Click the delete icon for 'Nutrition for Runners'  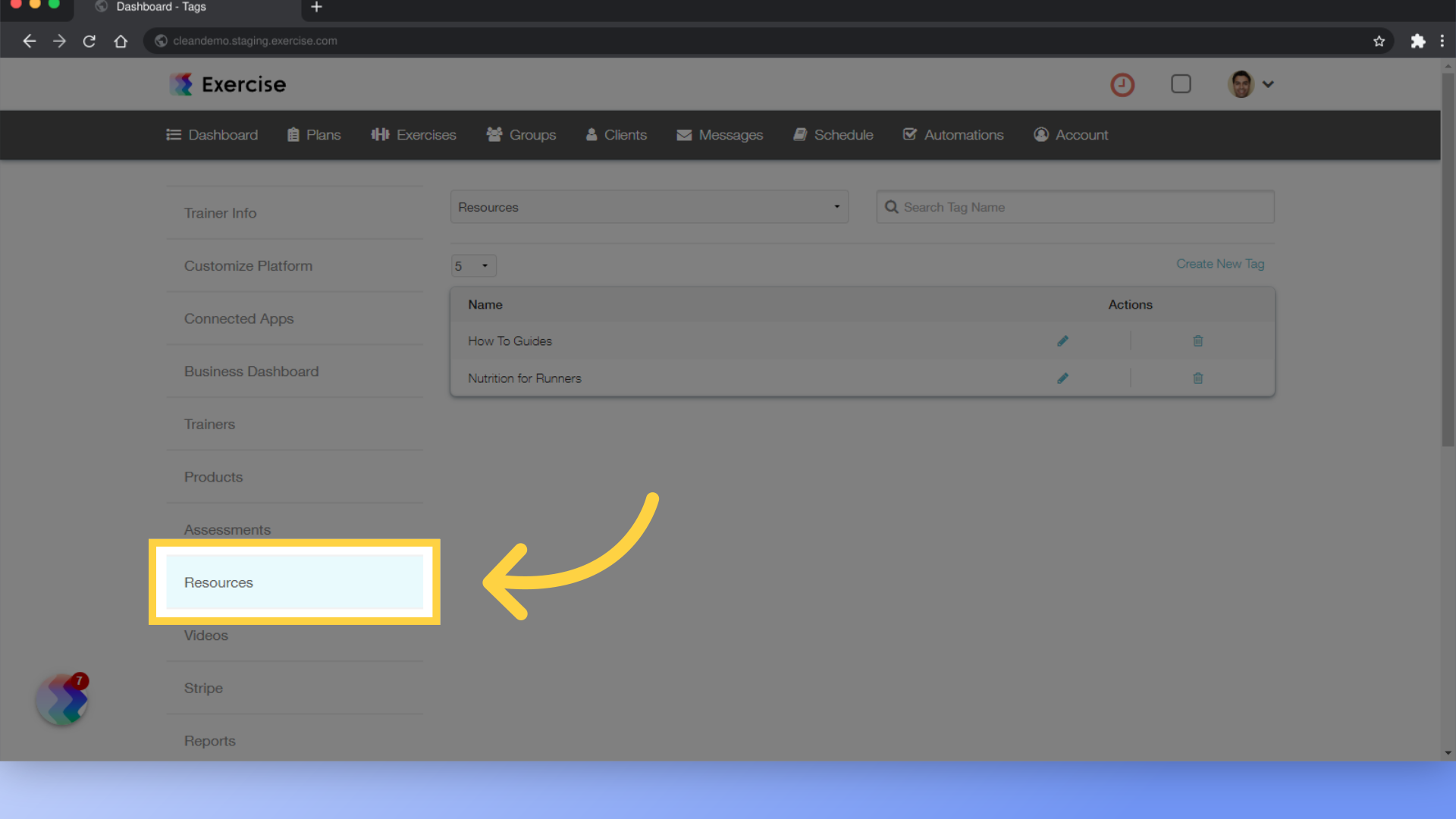(x=1198, y=378)
